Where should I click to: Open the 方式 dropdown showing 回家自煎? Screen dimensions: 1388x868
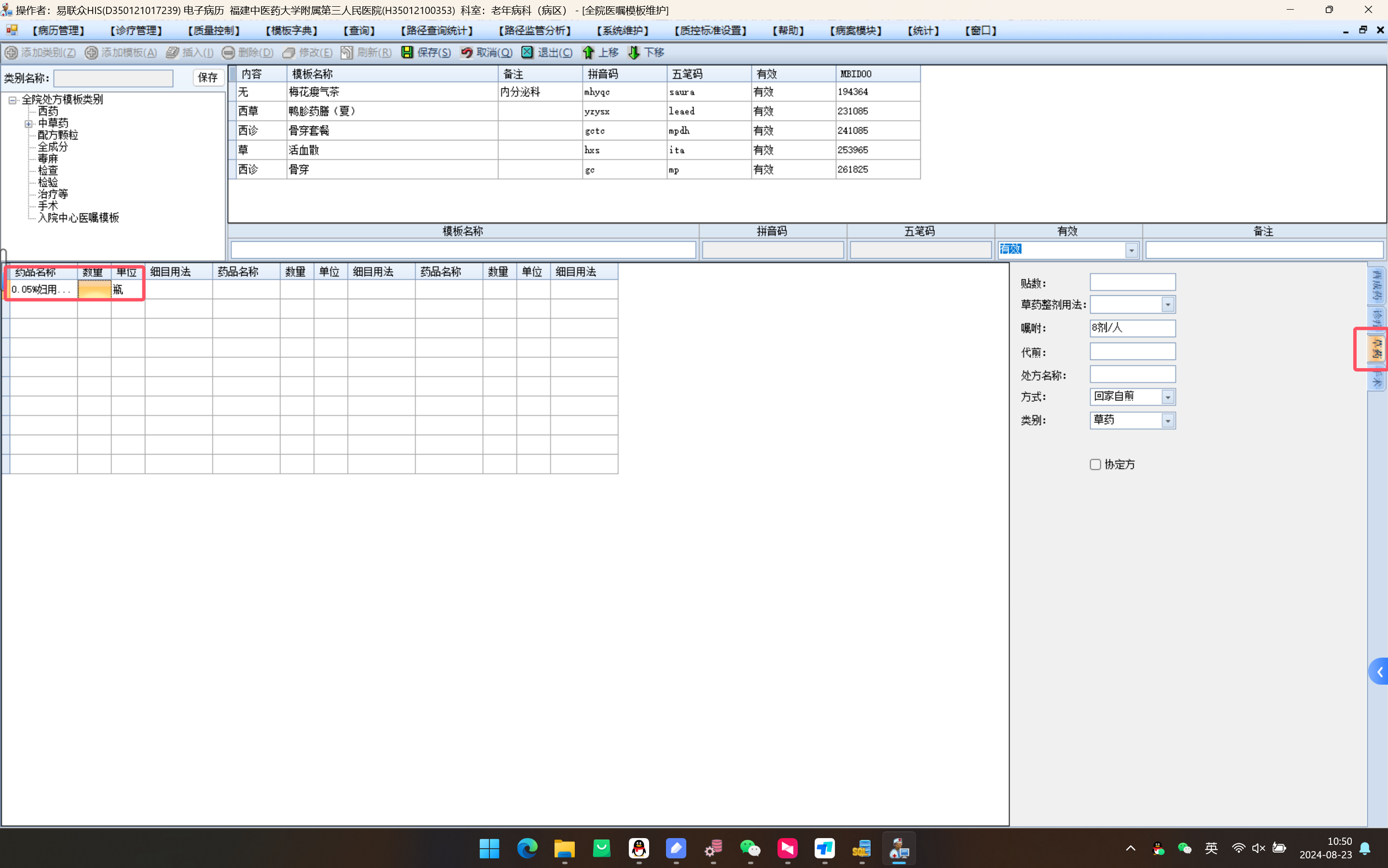point(1167,397)
